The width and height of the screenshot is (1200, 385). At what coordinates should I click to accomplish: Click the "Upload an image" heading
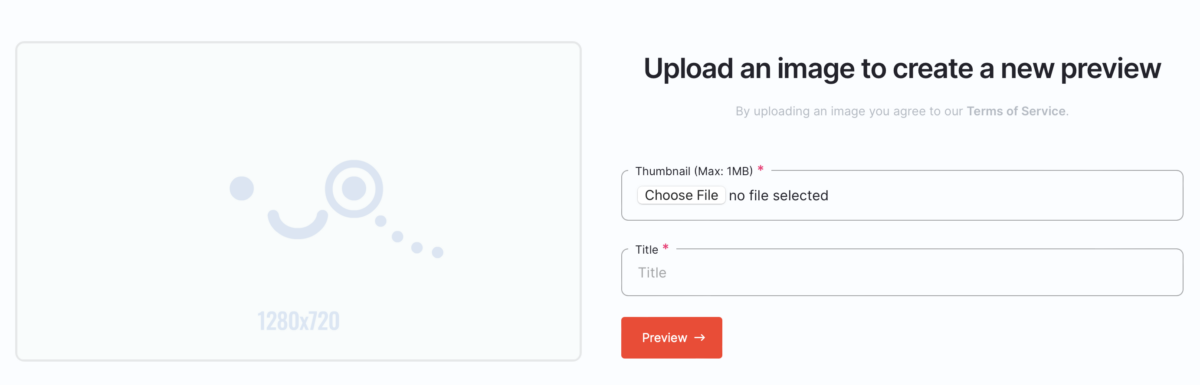click(x=902, y=68)
